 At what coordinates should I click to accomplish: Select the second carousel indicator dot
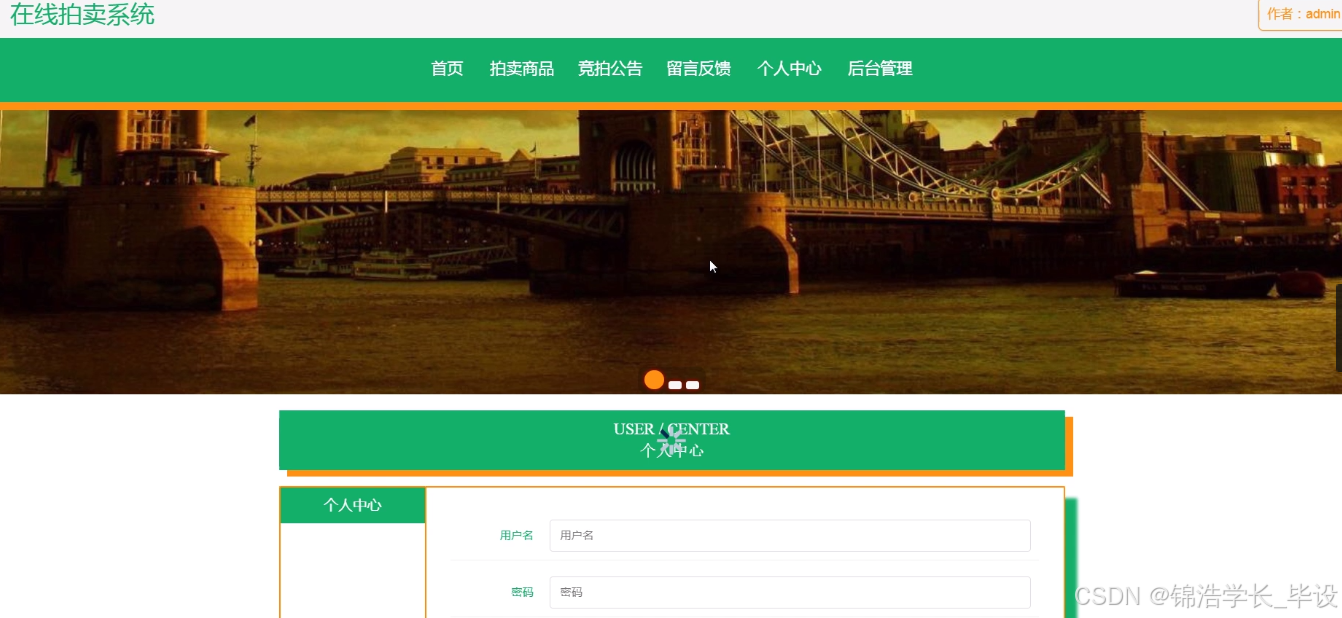tap(673, 383)
